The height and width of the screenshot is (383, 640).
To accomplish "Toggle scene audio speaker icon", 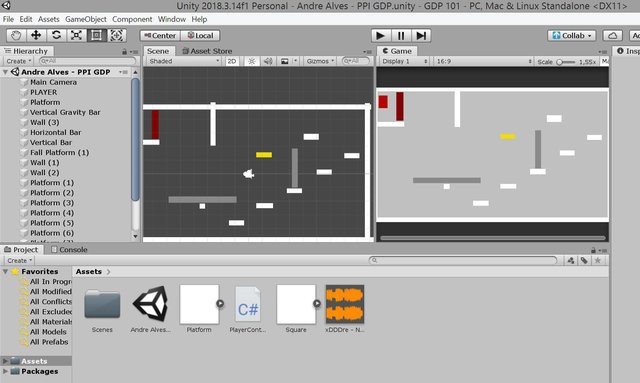I will coord(268,61).
